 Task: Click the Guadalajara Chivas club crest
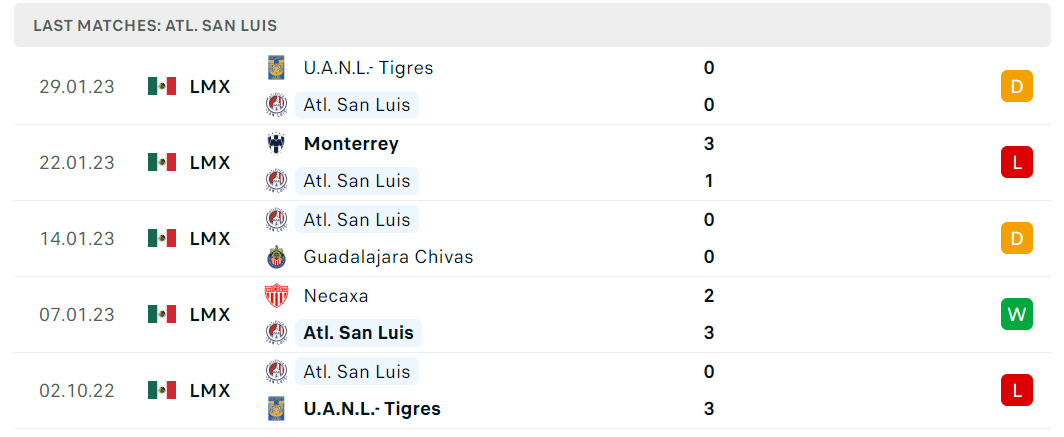(x=276, y=257)
